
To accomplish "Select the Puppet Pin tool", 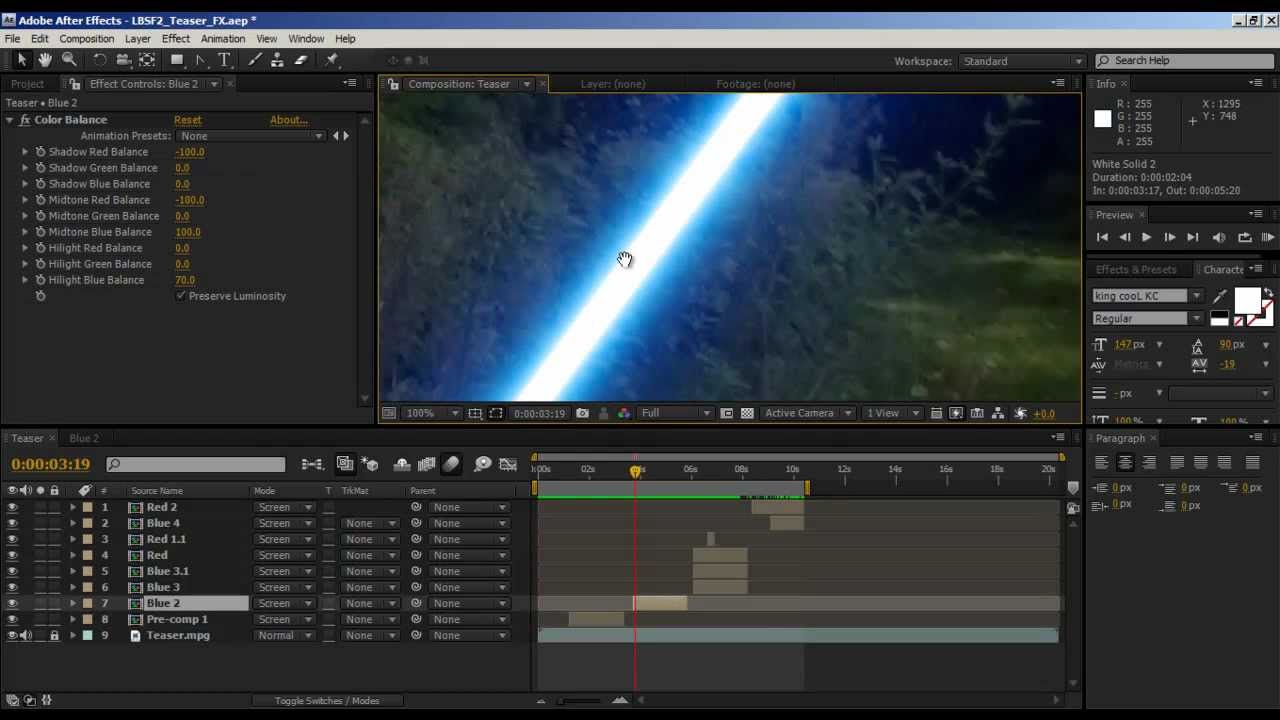I will [332, 60].
